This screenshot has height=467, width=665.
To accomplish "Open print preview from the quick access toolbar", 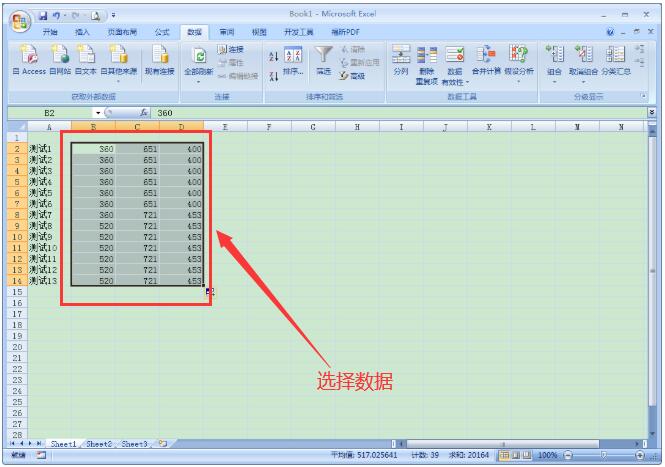I will (96, 16).
